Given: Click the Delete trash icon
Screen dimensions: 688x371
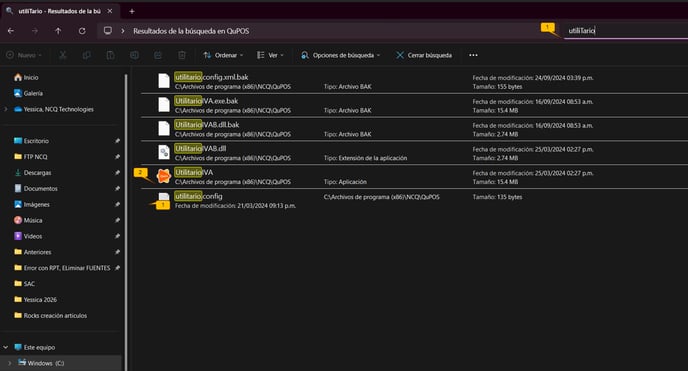Looking at the screenshot, I should (x=182, y=55).
